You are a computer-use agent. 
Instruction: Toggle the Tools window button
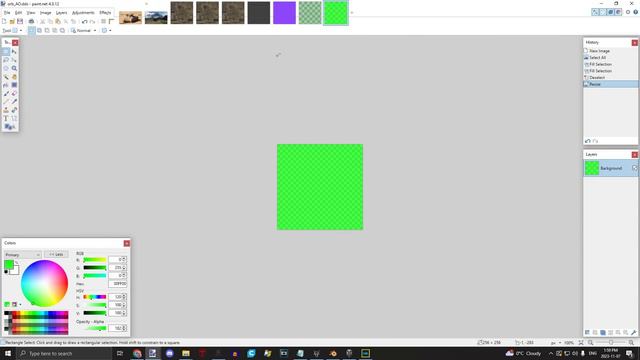pyautogui.click(x=595, y=12)
